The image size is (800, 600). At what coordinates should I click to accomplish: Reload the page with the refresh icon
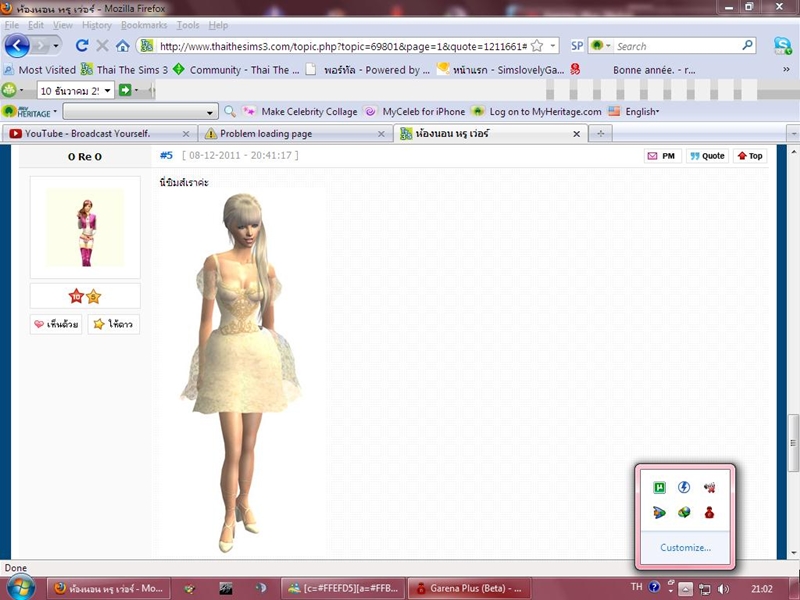tap(82, 46)
